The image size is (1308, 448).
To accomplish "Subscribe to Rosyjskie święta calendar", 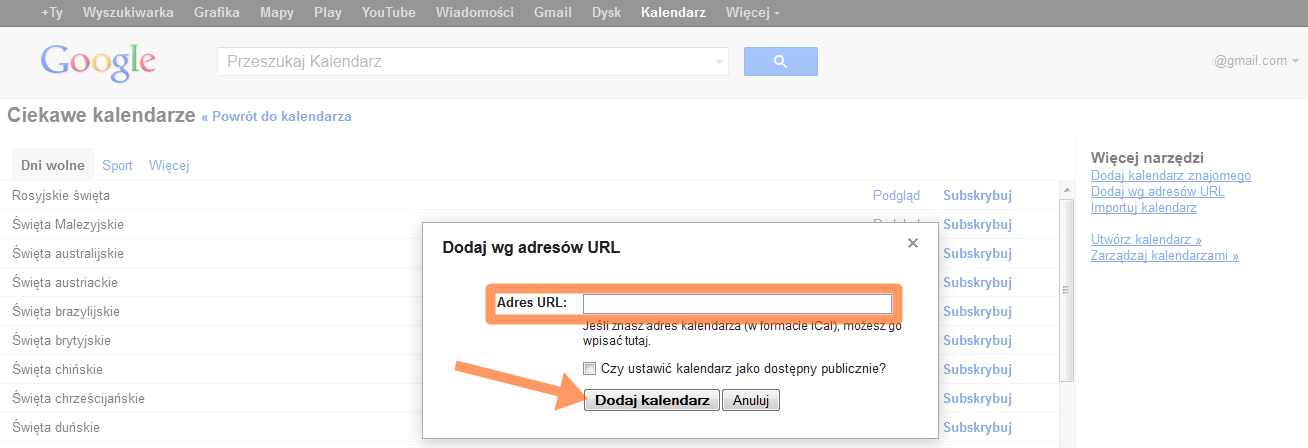I will (x=977, y=196).
